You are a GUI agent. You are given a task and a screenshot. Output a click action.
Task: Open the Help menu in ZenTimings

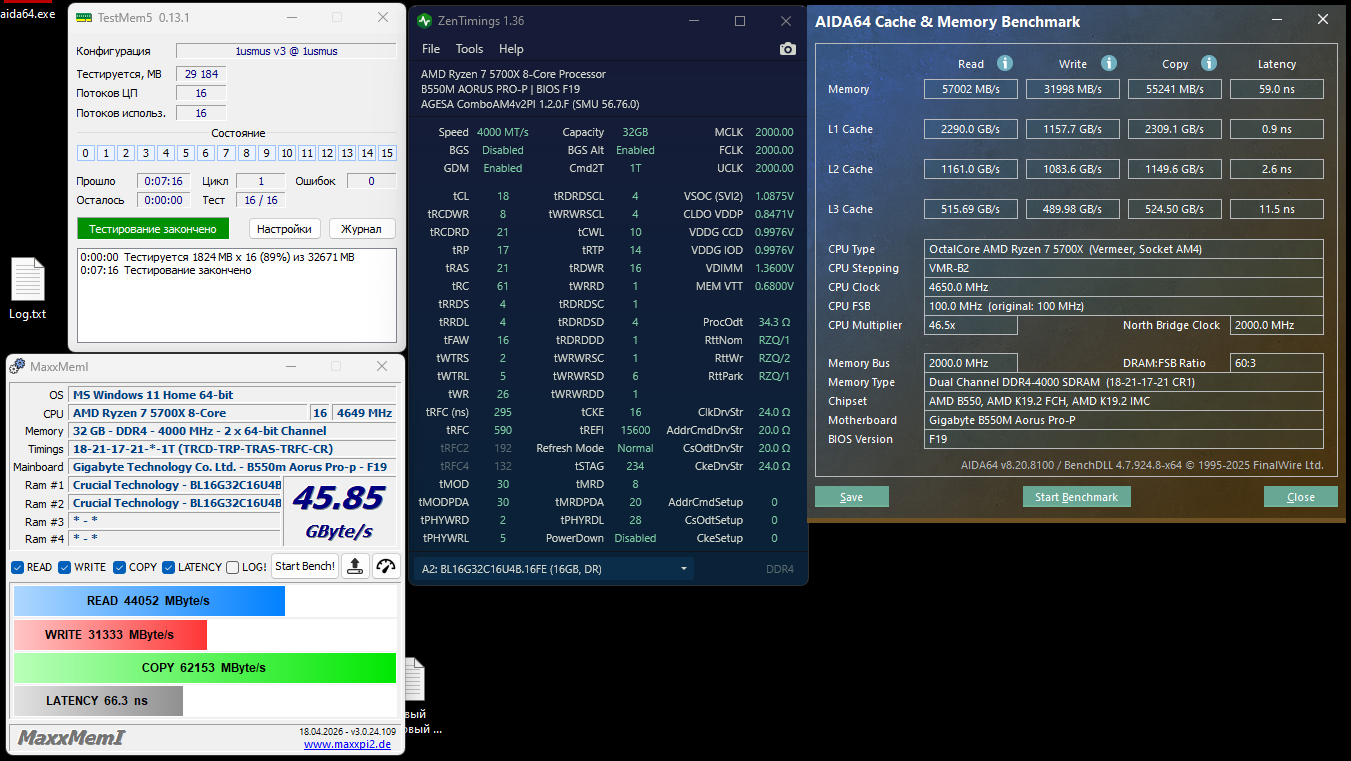click(x=511, y=48)
